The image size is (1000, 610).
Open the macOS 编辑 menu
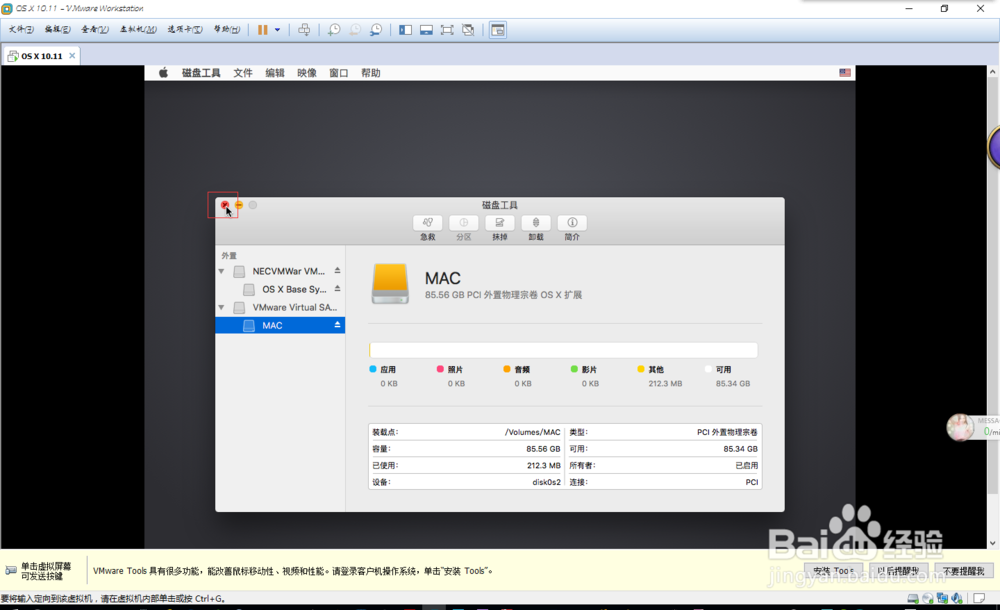(x=275, y=73)
